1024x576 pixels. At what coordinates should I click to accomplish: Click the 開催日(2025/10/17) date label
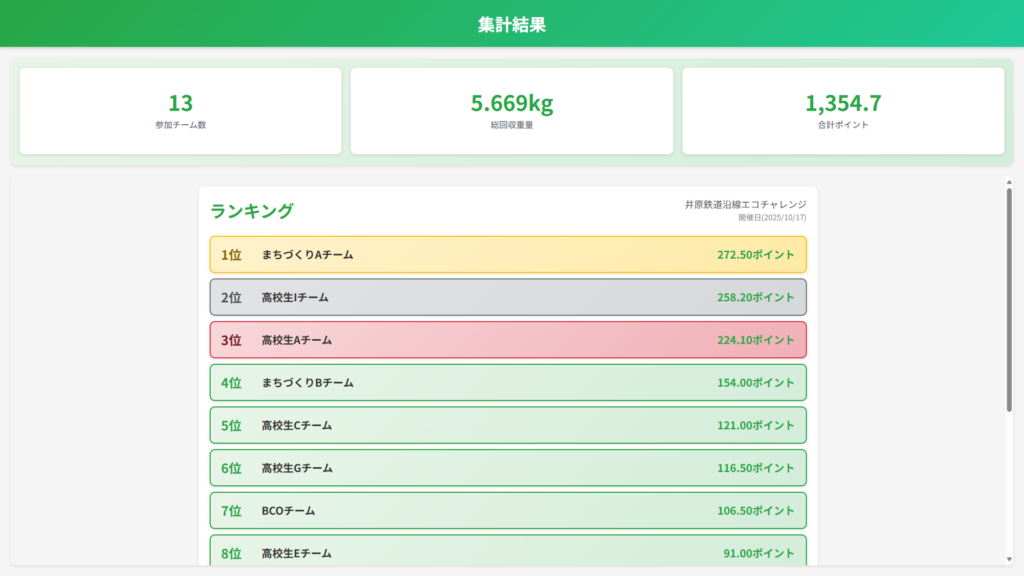click(772, 218)
